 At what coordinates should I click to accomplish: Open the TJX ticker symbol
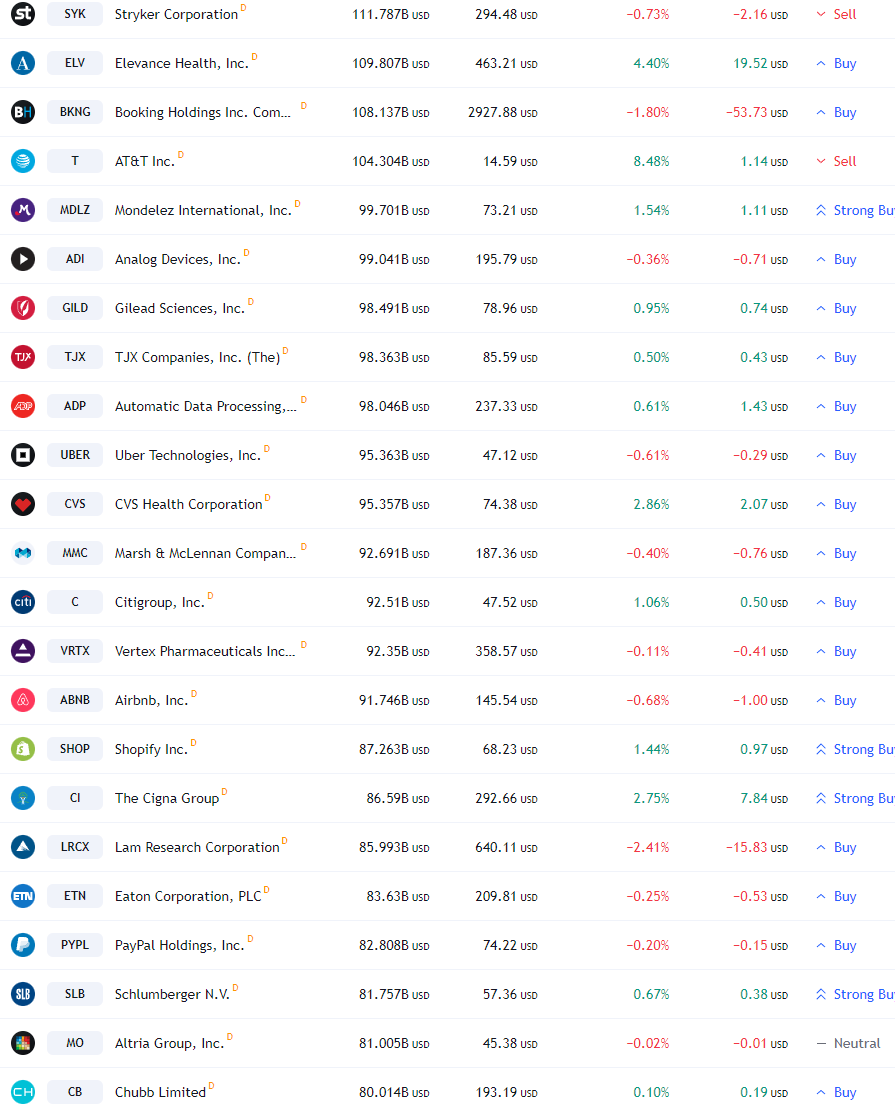click(x=75, y=357)
